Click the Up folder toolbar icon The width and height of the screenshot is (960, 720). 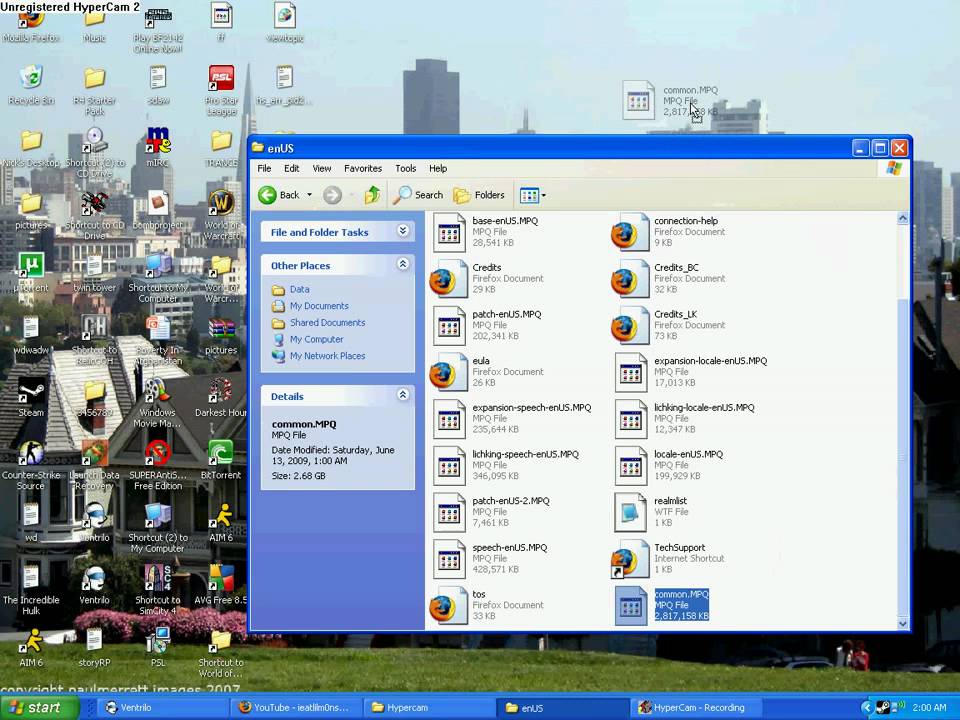372,195
